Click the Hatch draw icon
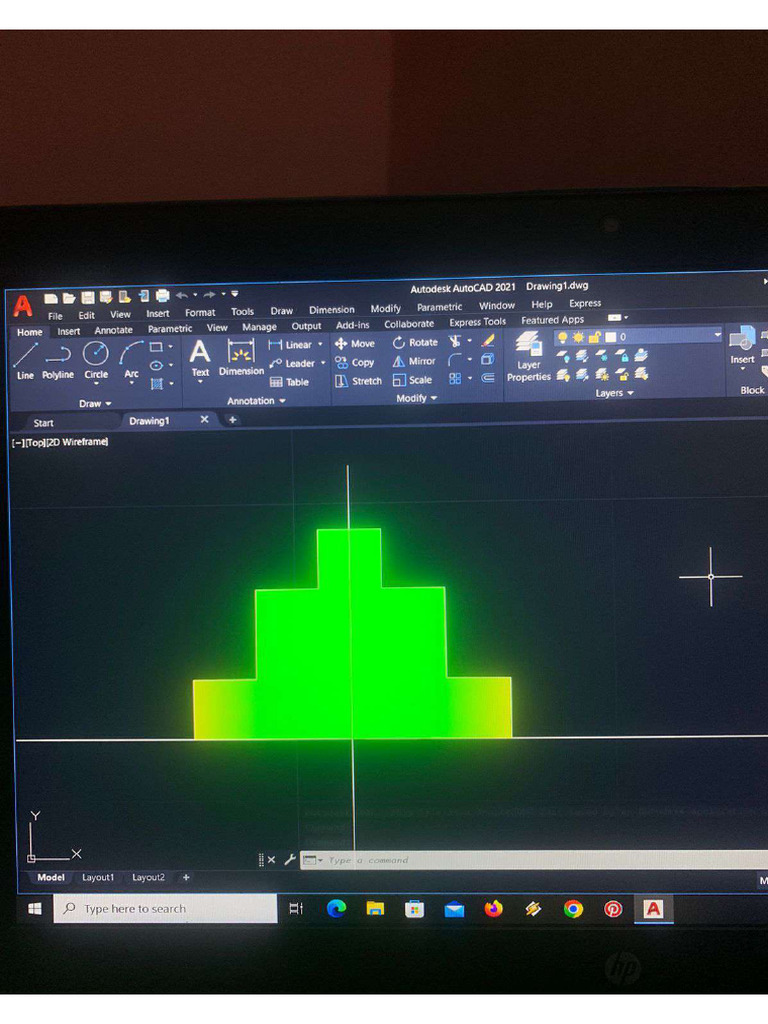 pyautogui.click(x=156, y=384)
